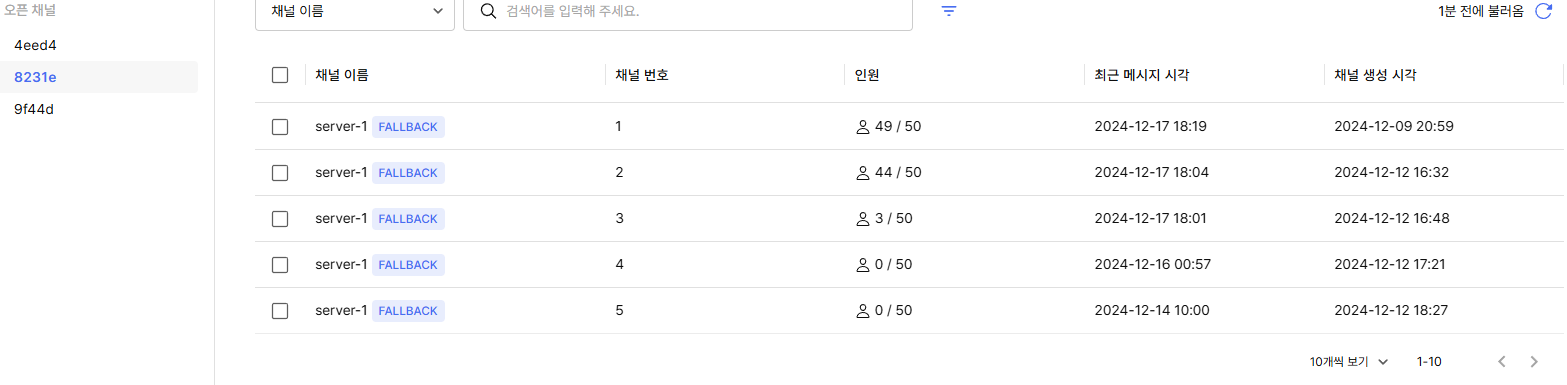Screen dimensions: 1567x385
Task: Click the magnifier search icon
Action: (x=489, y=11)
